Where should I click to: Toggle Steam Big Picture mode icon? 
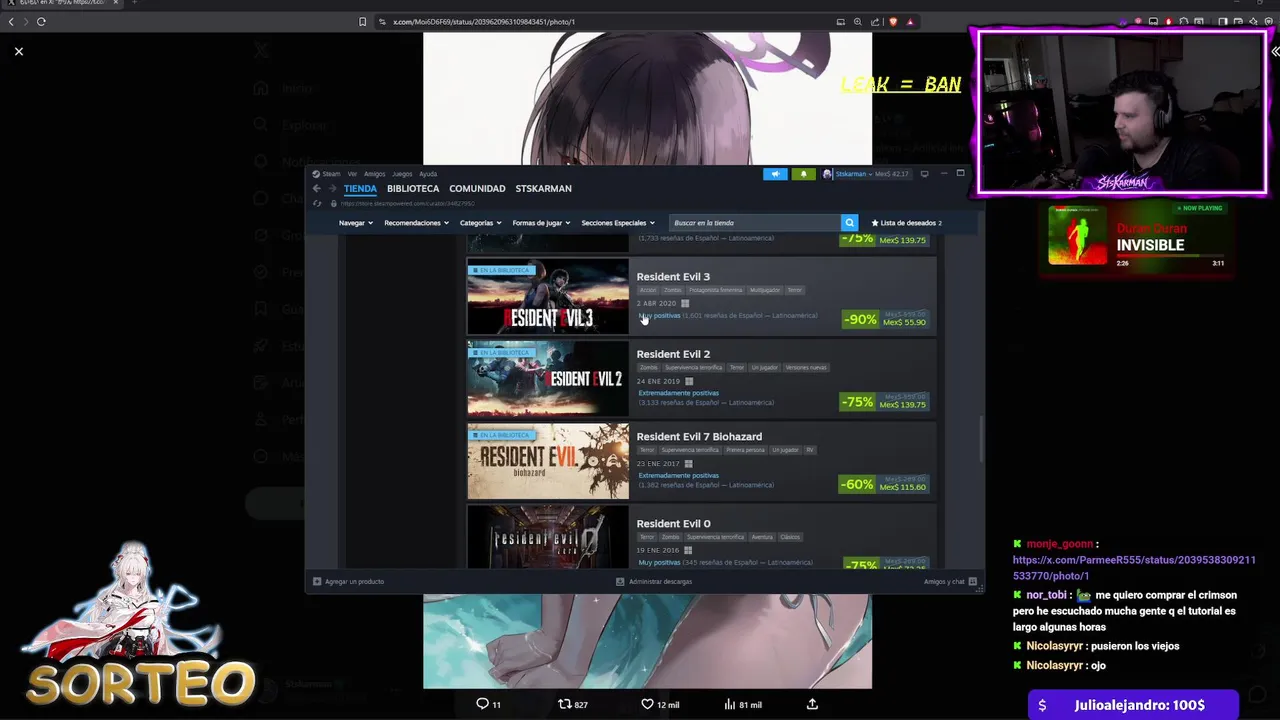pos(924,174)
